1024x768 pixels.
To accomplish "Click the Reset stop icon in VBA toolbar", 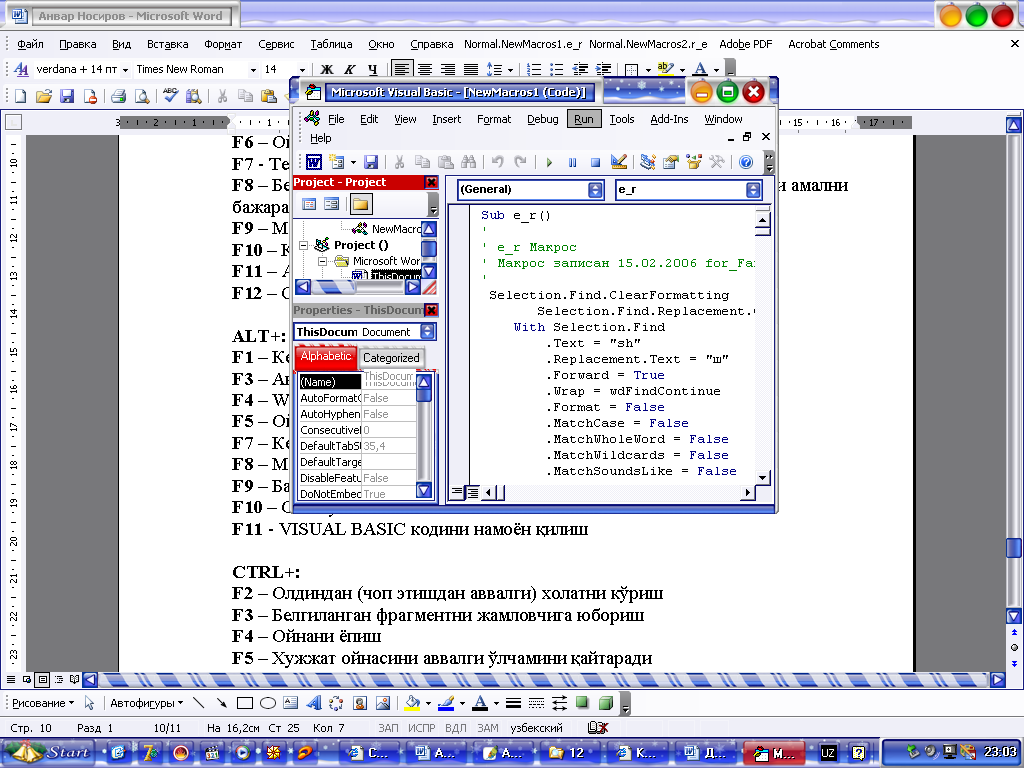I will [595, 162].
